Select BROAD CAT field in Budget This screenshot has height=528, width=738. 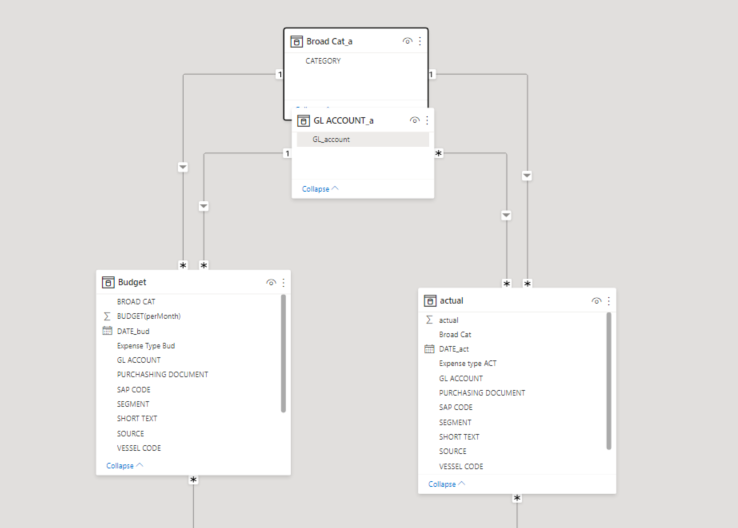(x=136, y=302)
